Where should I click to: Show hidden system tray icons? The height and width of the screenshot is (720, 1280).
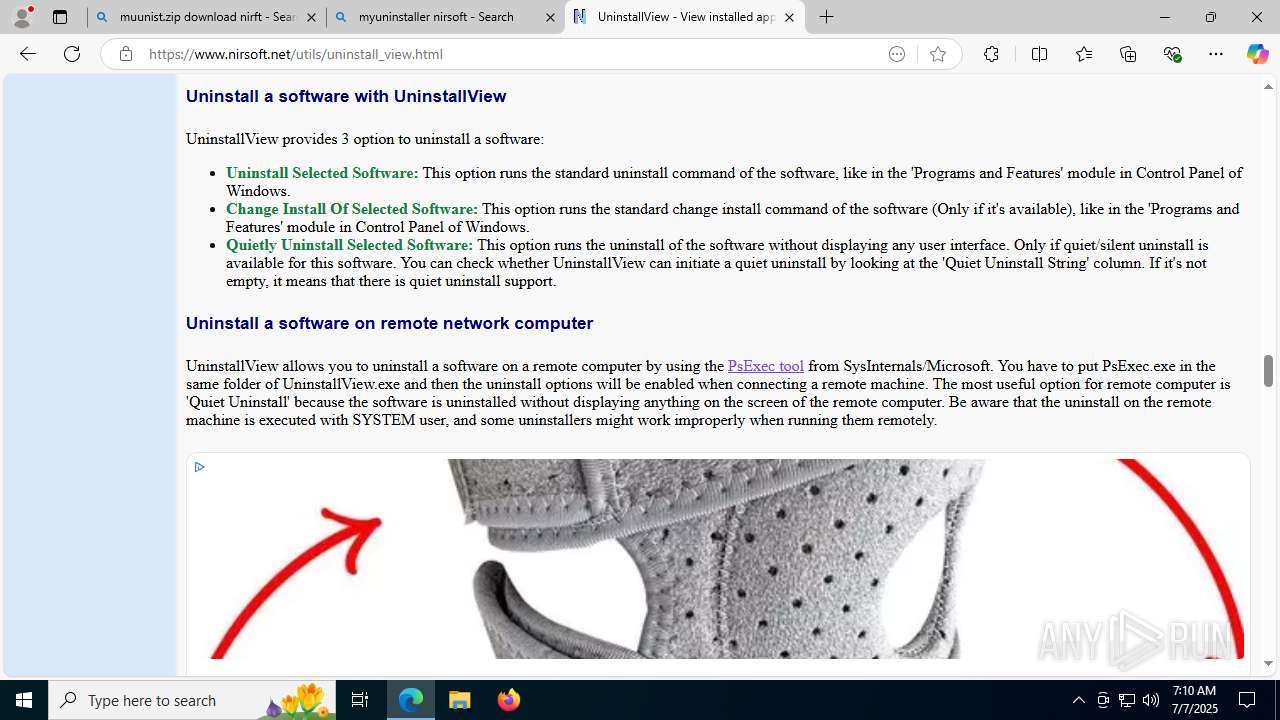coord(1078,700)
